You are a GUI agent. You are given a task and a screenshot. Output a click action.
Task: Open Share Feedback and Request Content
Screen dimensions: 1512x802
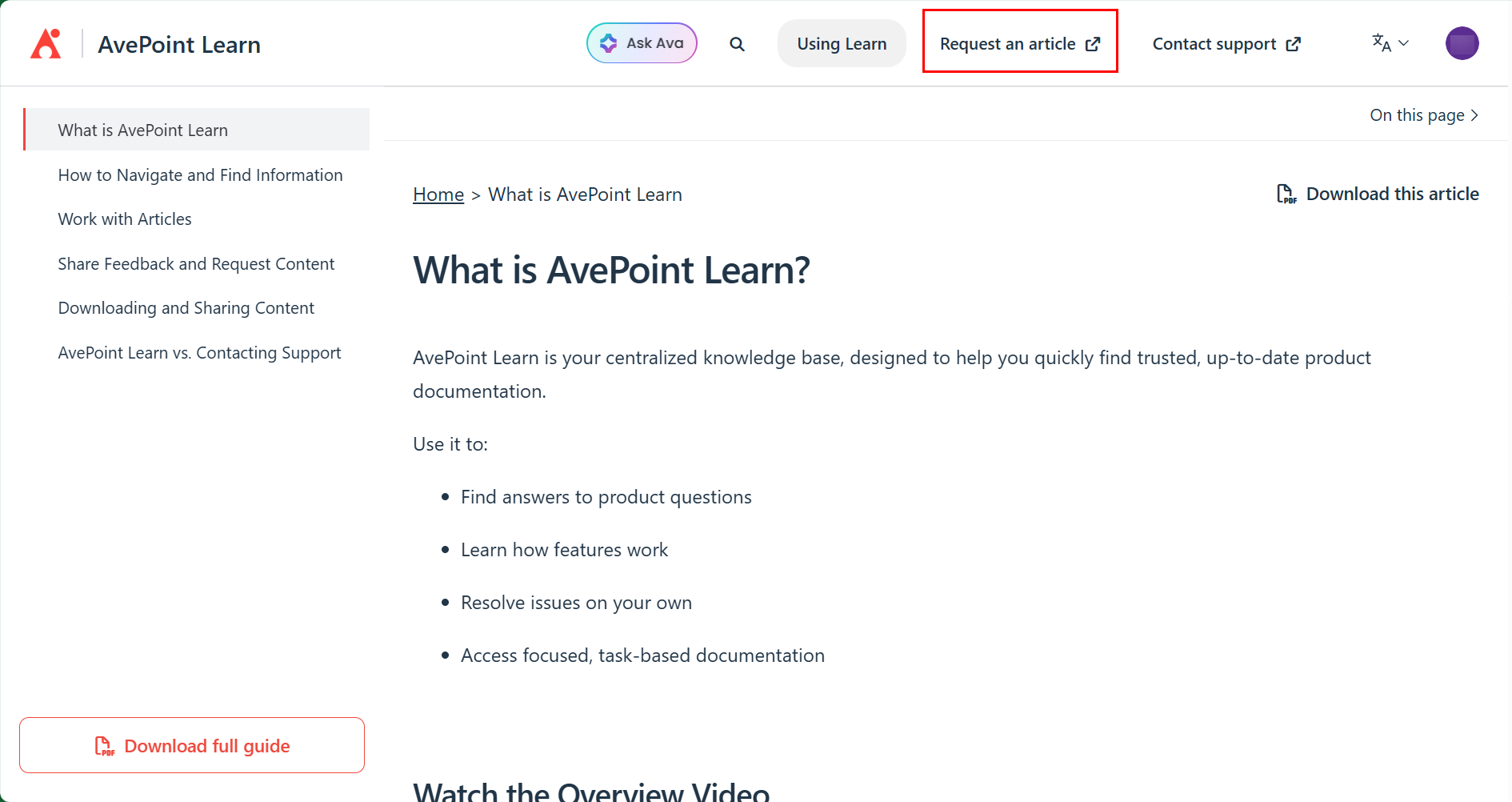(196, 264)
